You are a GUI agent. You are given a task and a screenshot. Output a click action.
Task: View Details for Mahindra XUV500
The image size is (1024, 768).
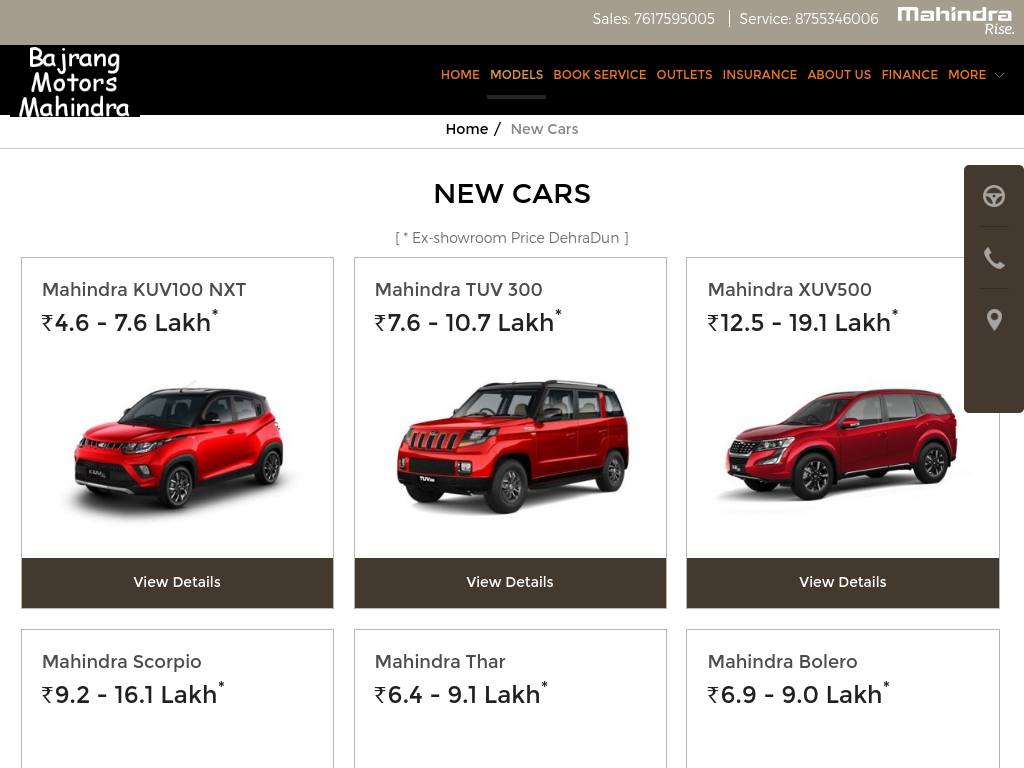pyautogui.click(x=842, y=583)
